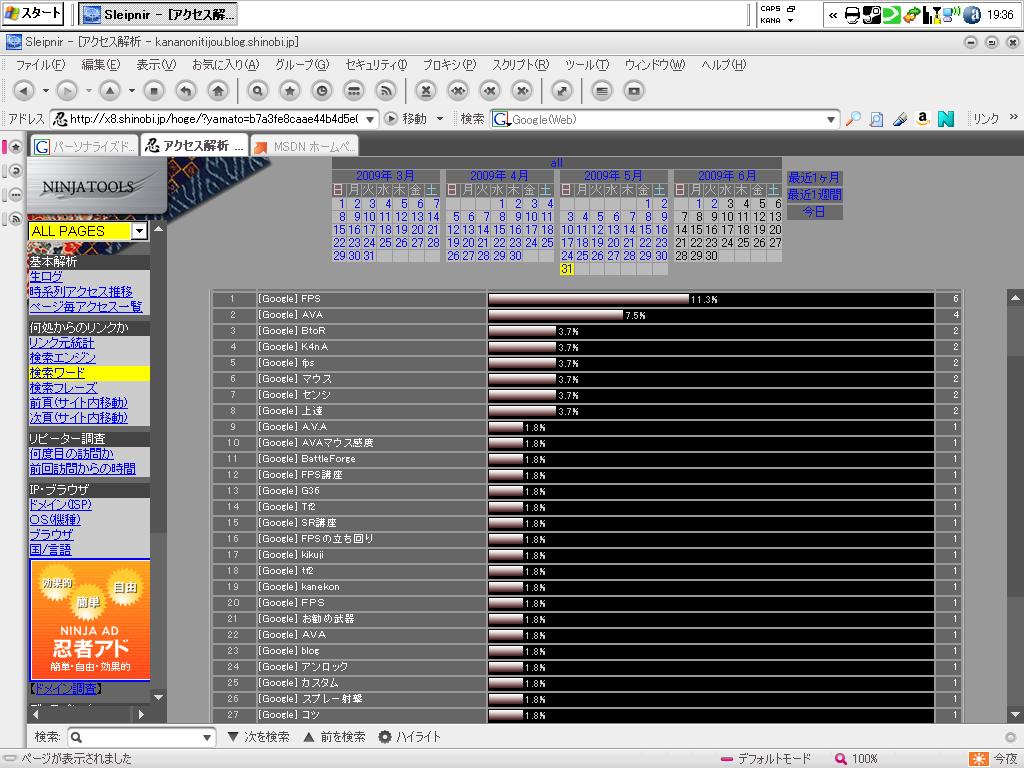Open the History clock toolbar icon
The height and width of the screenshot is (768, 1024).
321,91
